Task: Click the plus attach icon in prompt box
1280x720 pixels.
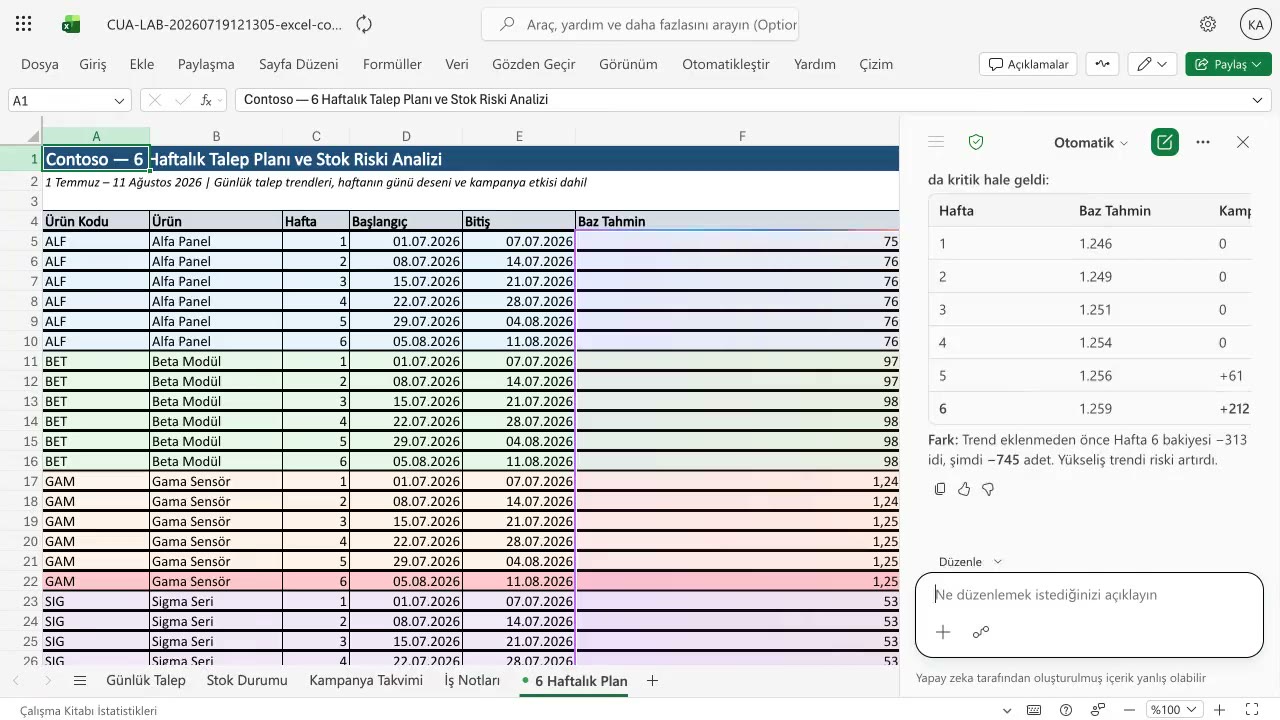Action: (x=943, y=632)
